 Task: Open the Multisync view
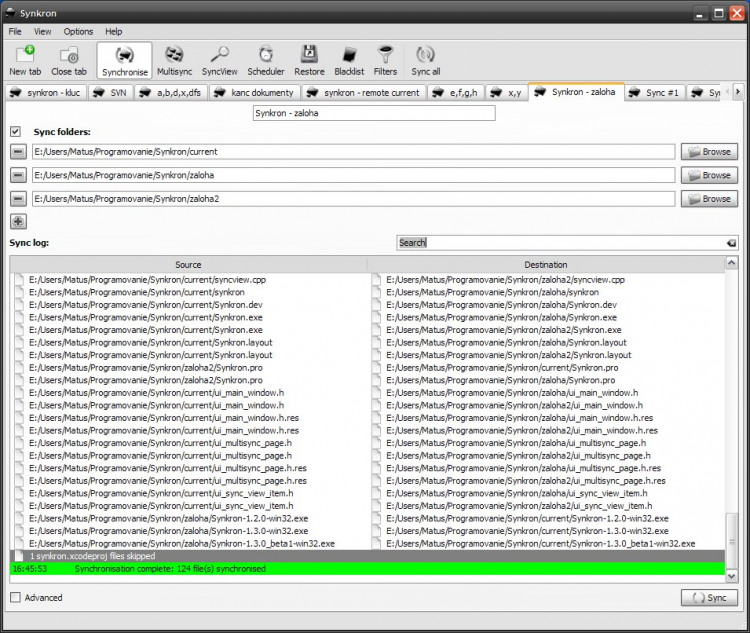(x=175, y=61)
